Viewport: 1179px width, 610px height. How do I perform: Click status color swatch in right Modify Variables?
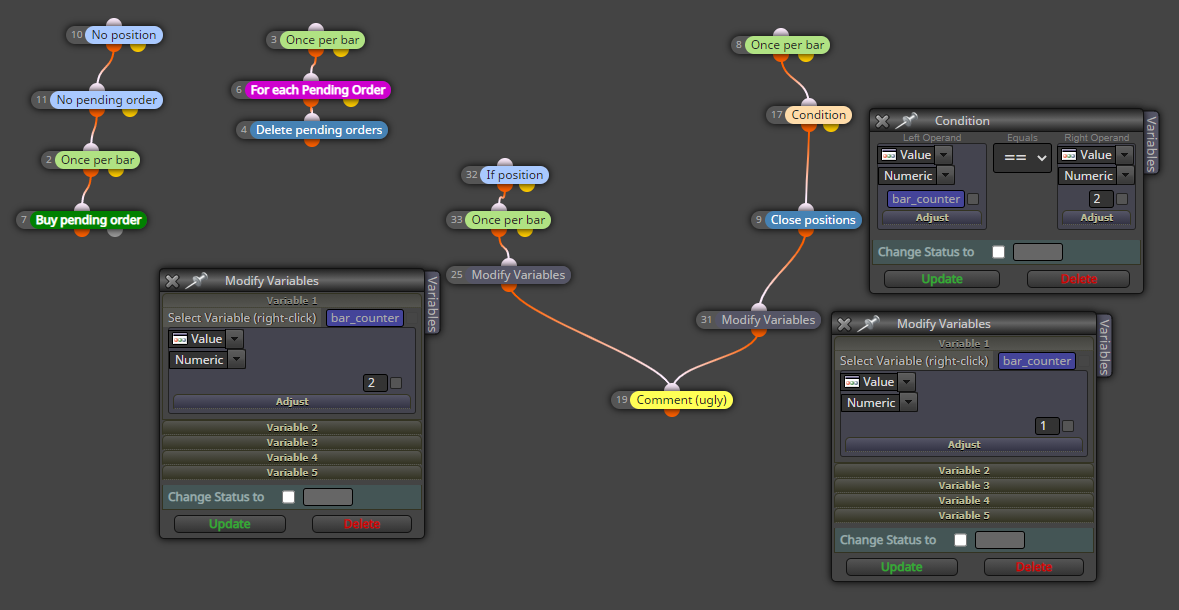point(1000,539)
